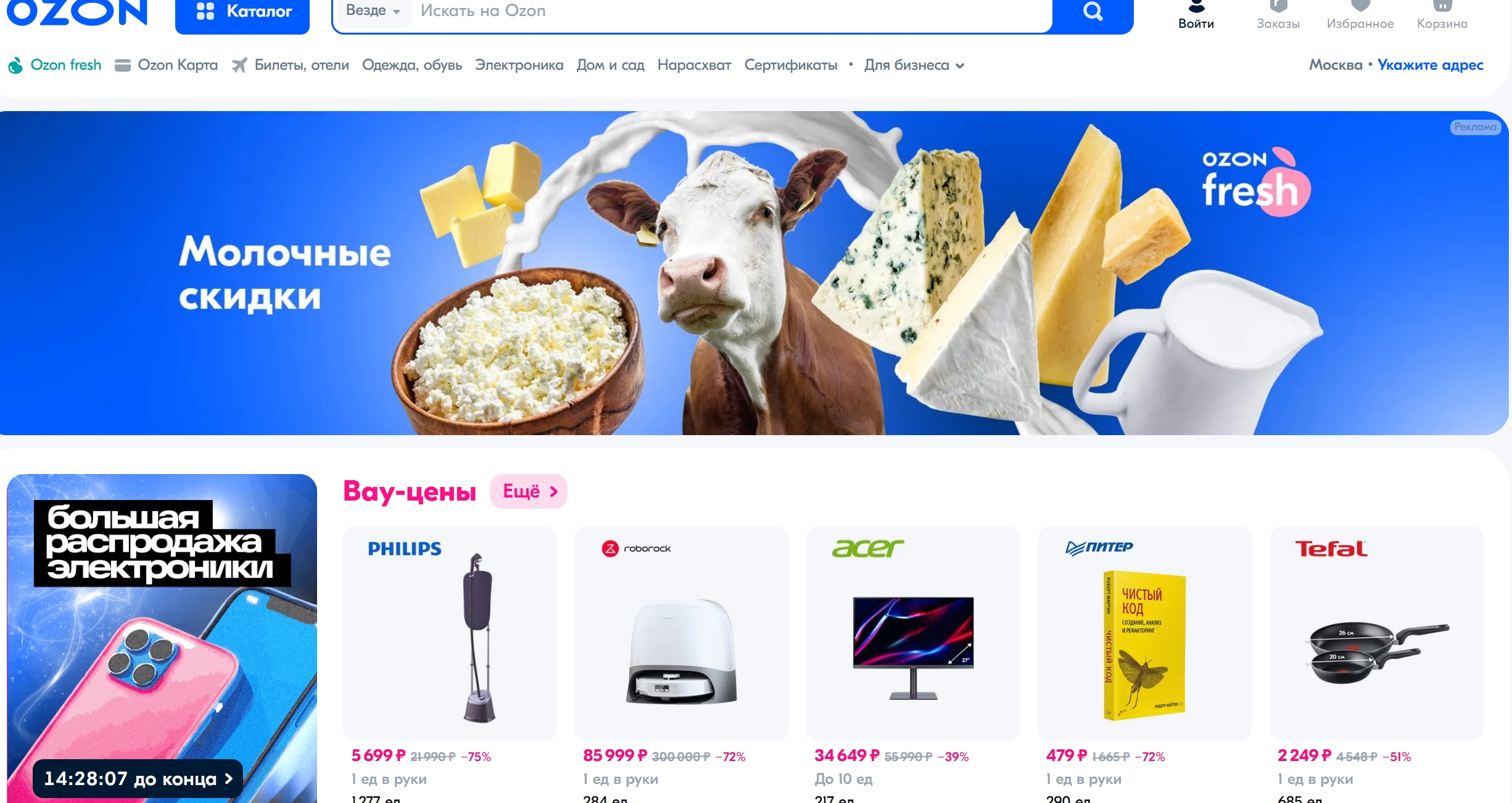Open the Электроника category
This screenshot has width=1512, height=803.
[x=519, y=65]
